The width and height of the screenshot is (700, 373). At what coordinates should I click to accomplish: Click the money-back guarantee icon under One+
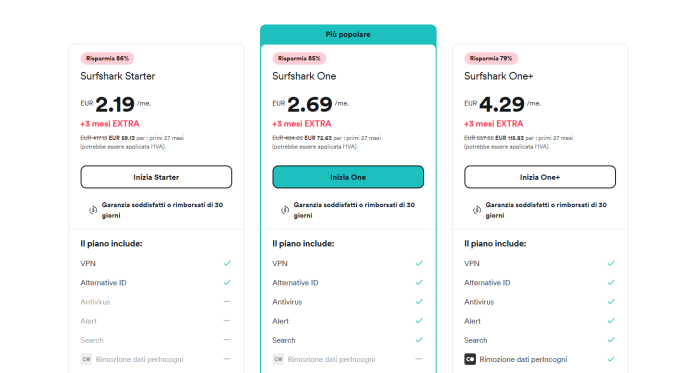click(x=477, y=210)
